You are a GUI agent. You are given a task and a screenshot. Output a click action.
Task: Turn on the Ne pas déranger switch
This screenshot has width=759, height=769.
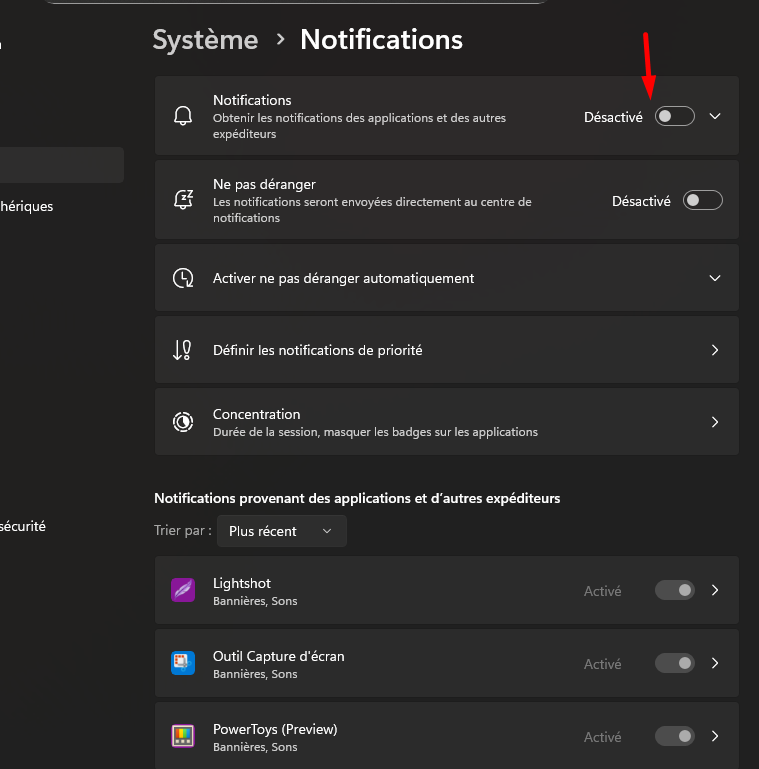pyautogui.click(x=703, y=200)
